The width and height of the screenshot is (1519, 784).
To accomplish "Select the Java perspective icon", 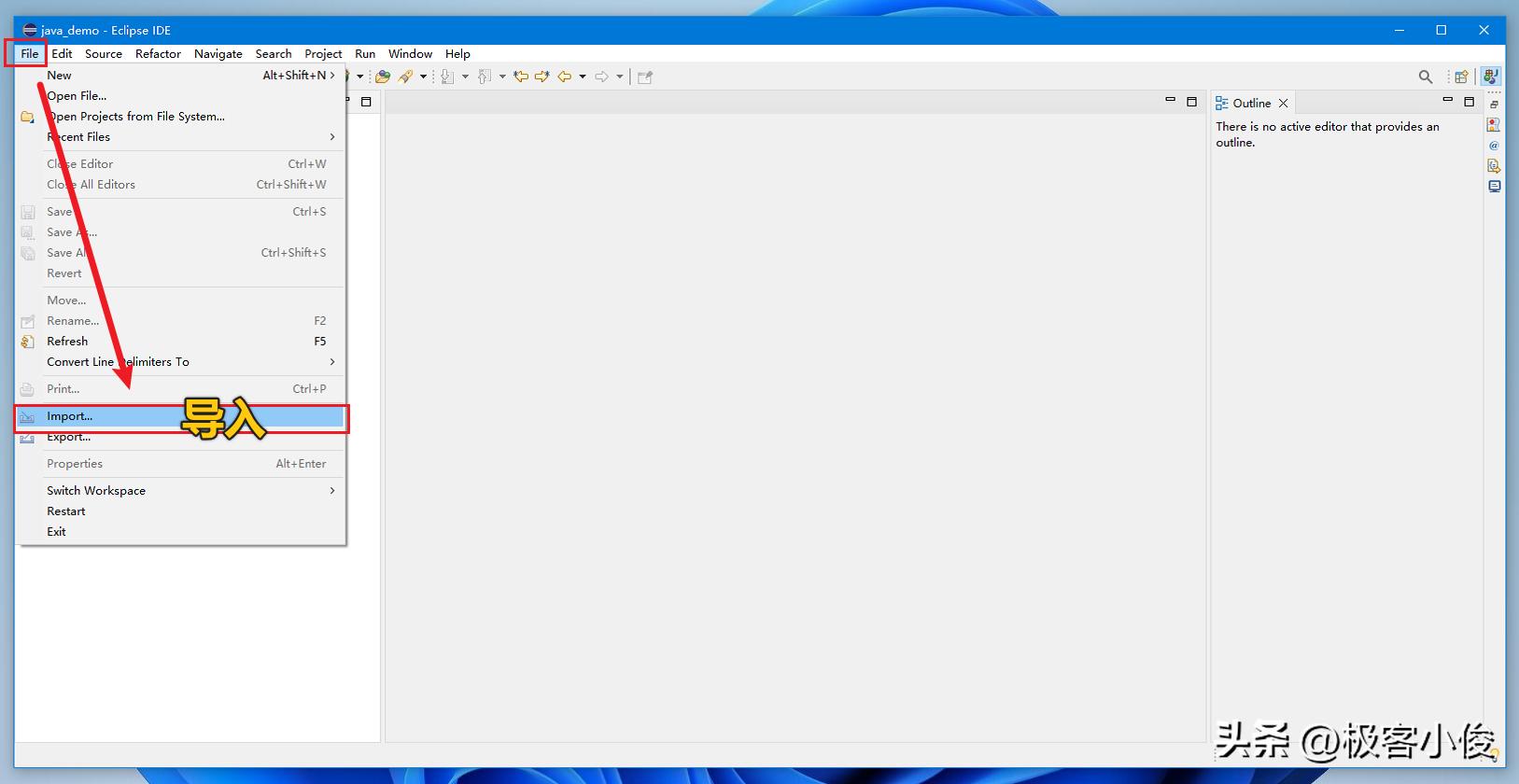I will coord(1490,77).
